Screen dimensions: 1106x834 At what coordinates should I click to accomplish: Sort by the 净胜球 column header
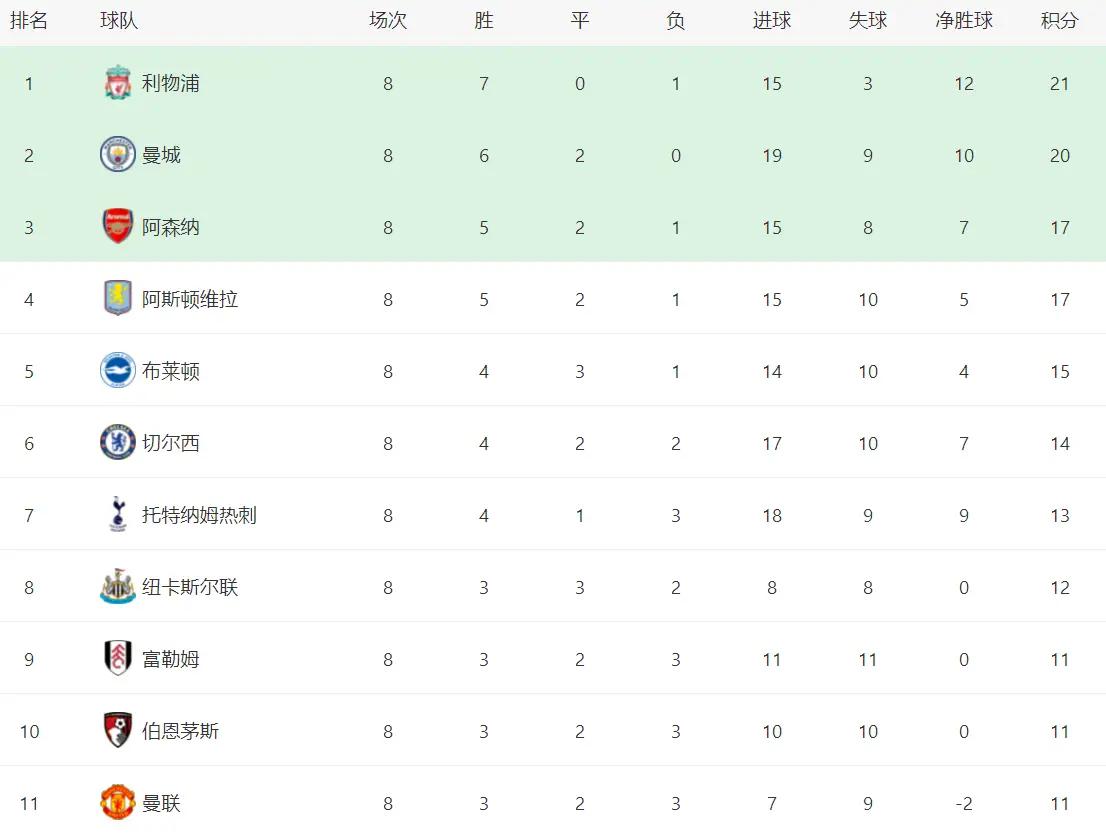point(964,21)
